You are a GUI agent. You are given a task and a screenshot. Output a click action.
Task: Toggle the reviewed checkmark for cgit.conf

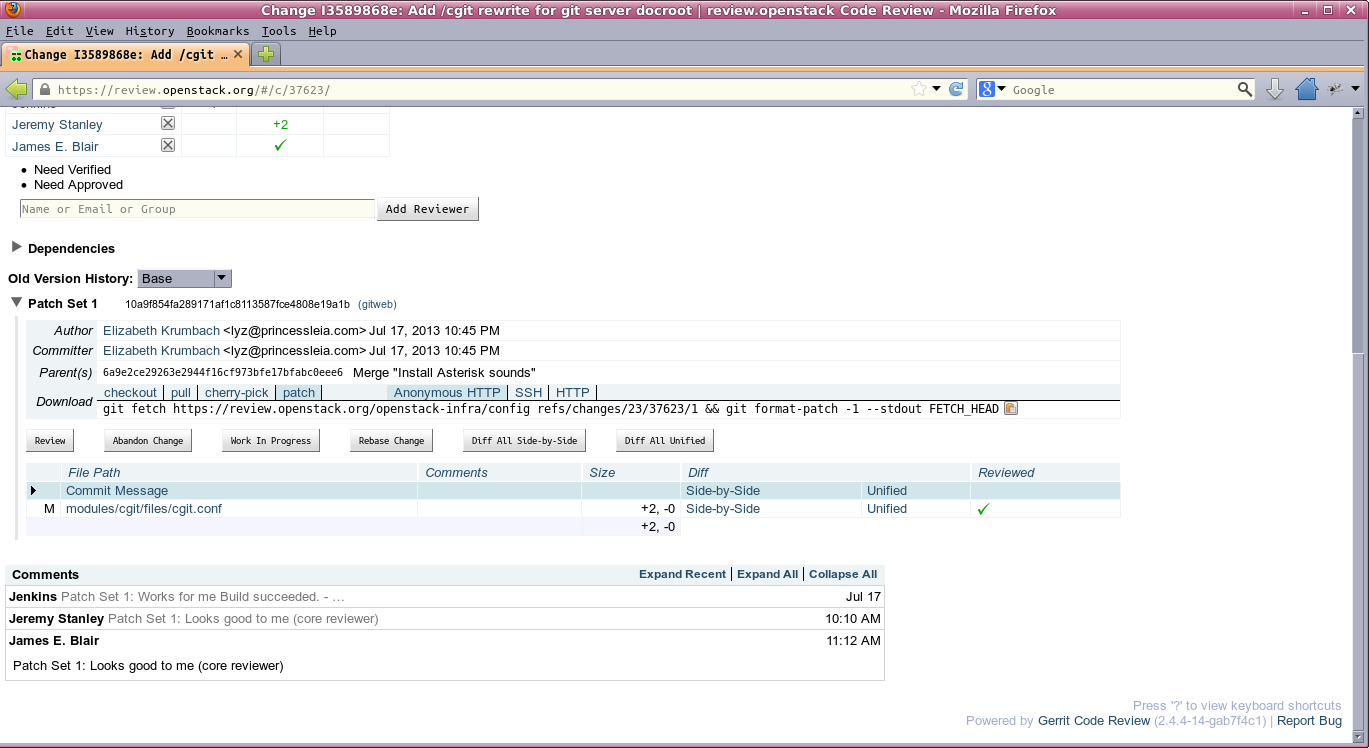[982, 509]
